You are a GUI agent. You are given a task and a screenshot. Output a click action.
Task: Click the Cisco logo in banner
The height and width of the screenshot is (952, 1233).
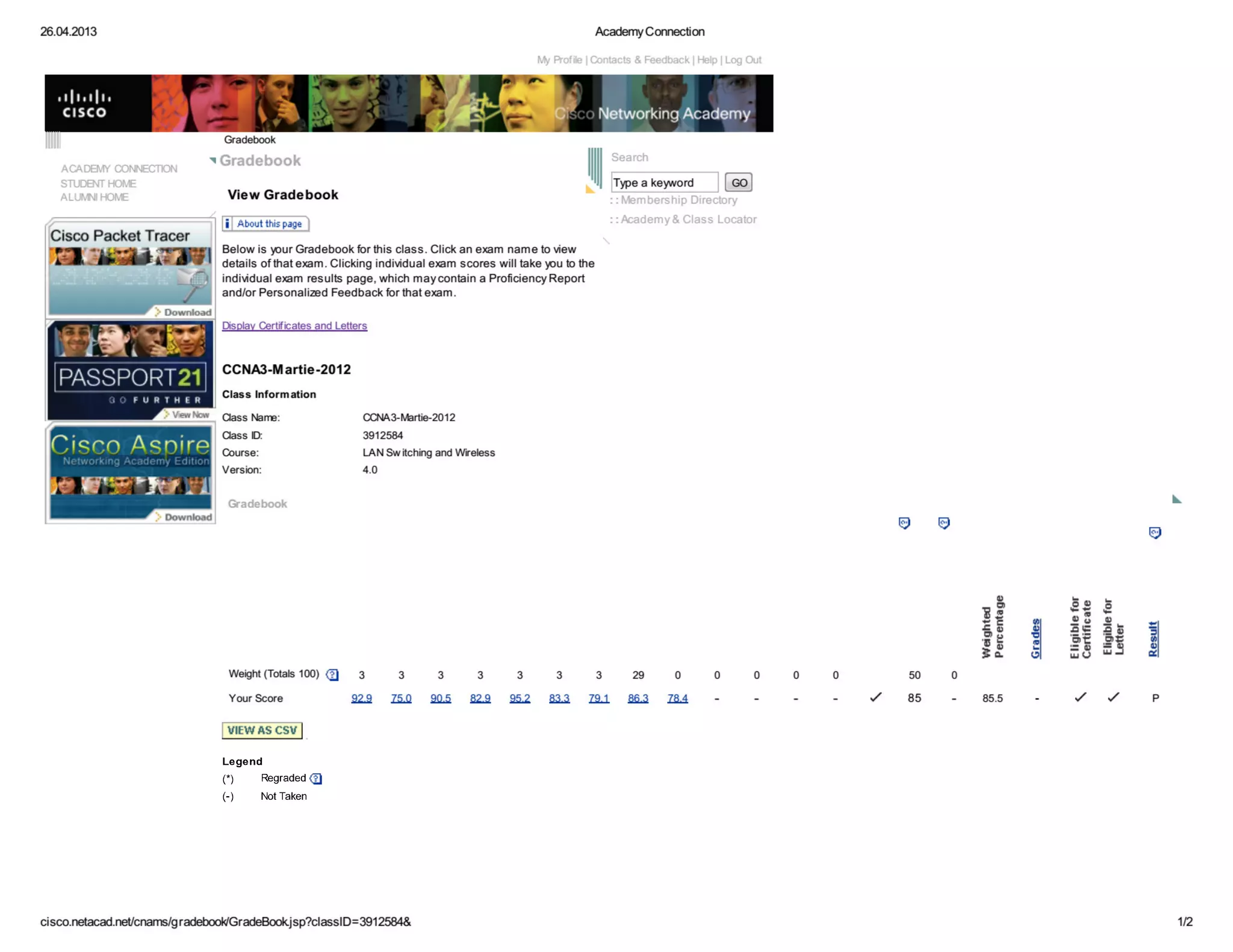click(84, 104)
